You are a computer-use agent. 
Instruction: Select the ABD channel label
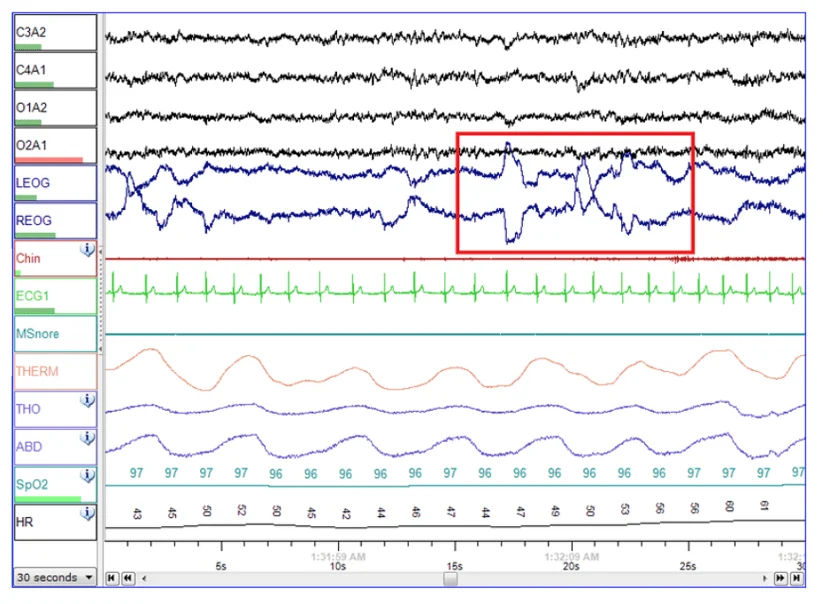tap(55, 447)
